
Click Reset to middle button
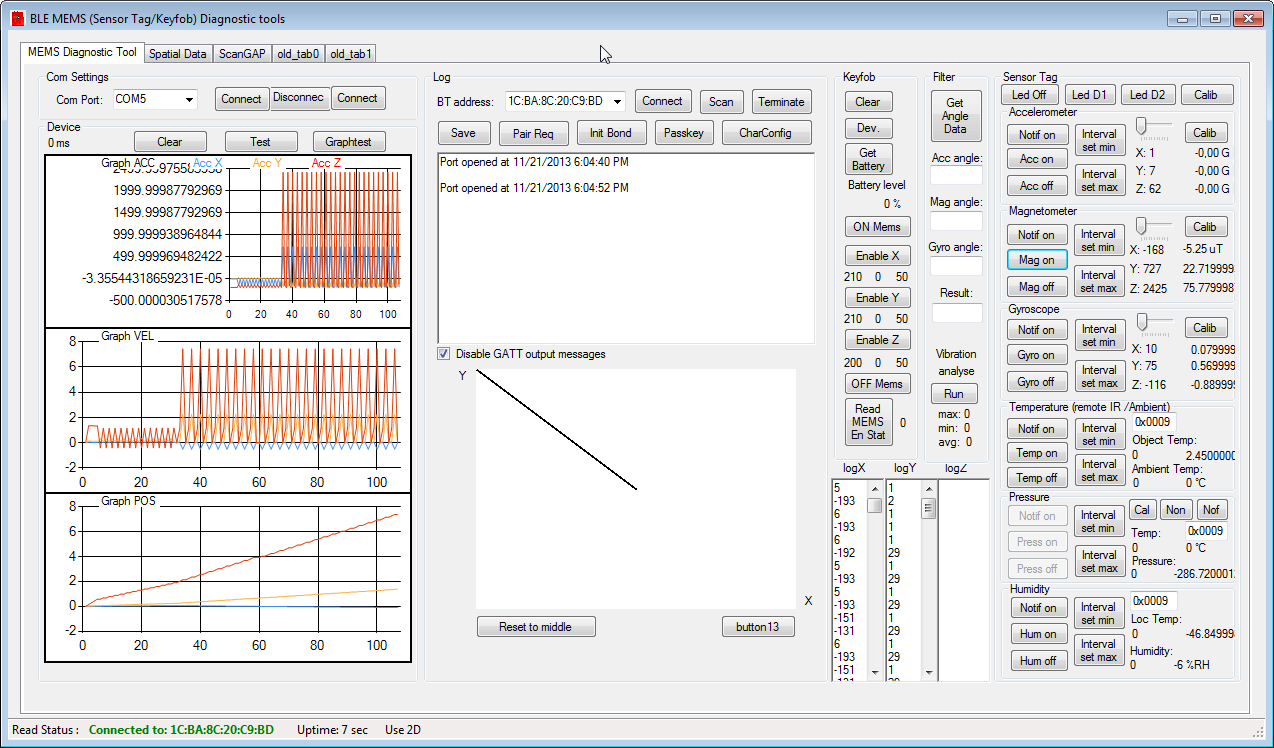pos(536,627)
